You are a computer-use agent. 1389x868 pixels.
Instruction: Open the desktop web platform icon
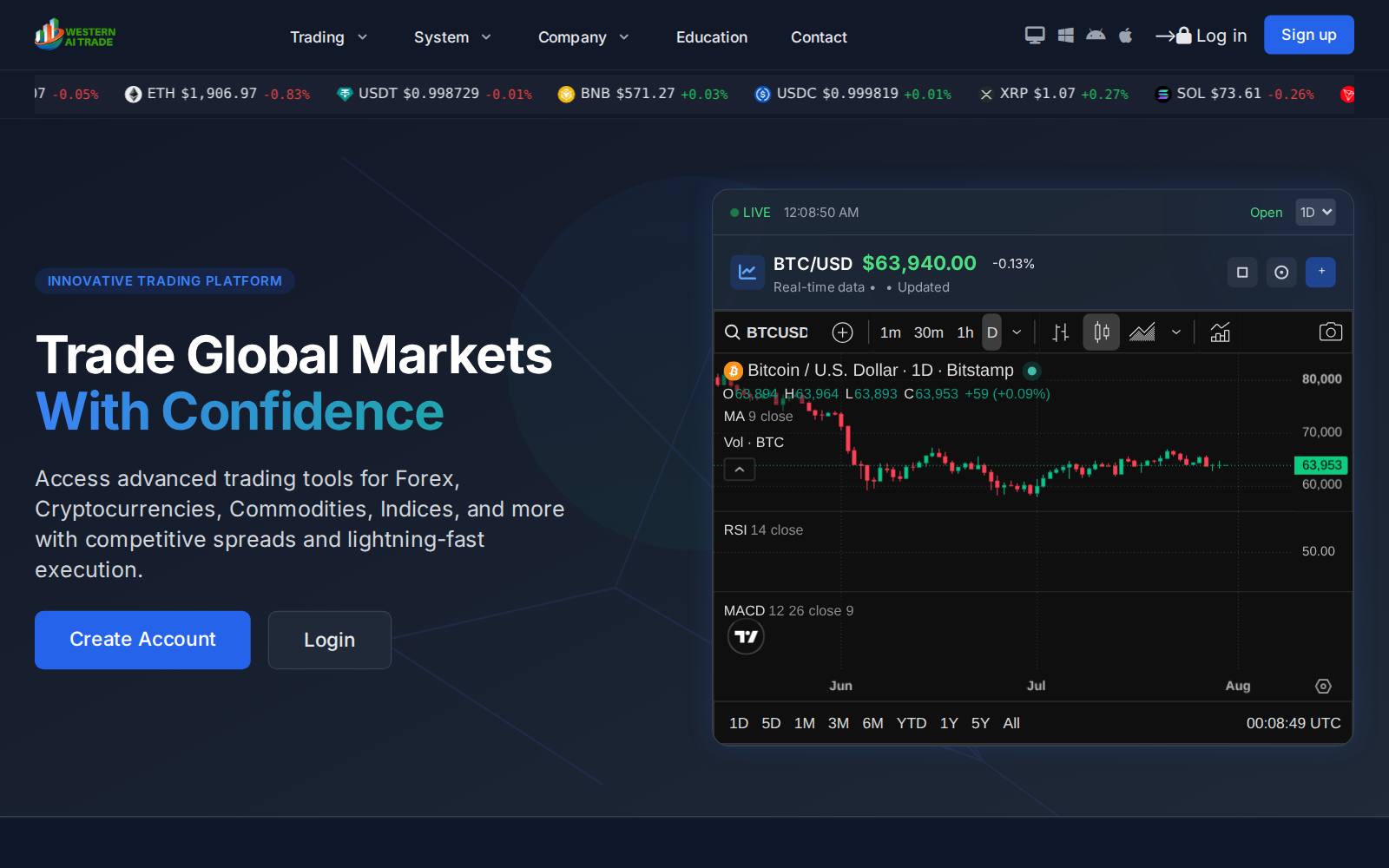[1035, 36]
